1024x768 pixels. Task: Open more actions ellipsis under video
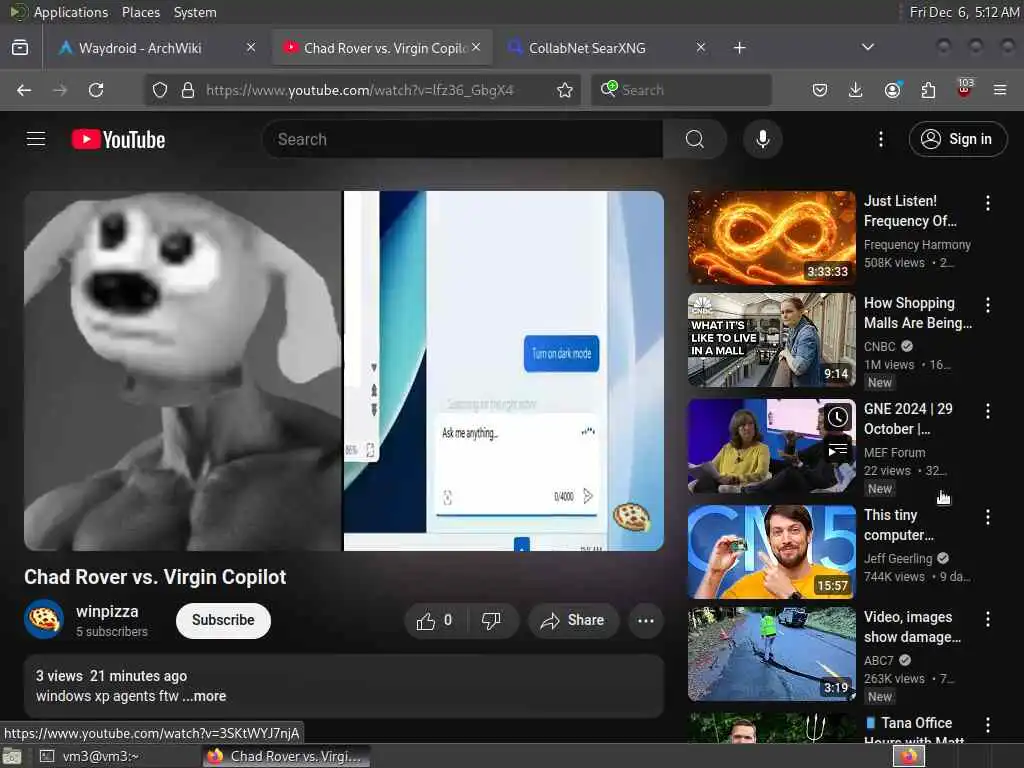pos(645,620)
